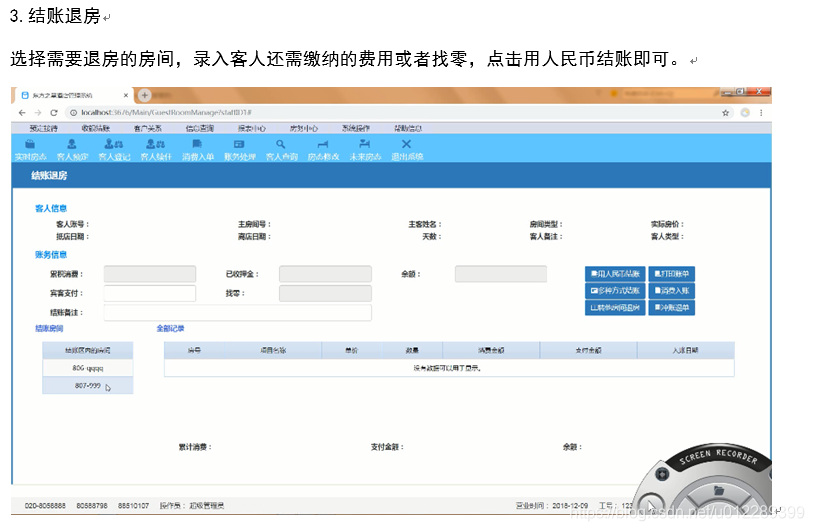Open the 系统操作 menu

[356, 128]
